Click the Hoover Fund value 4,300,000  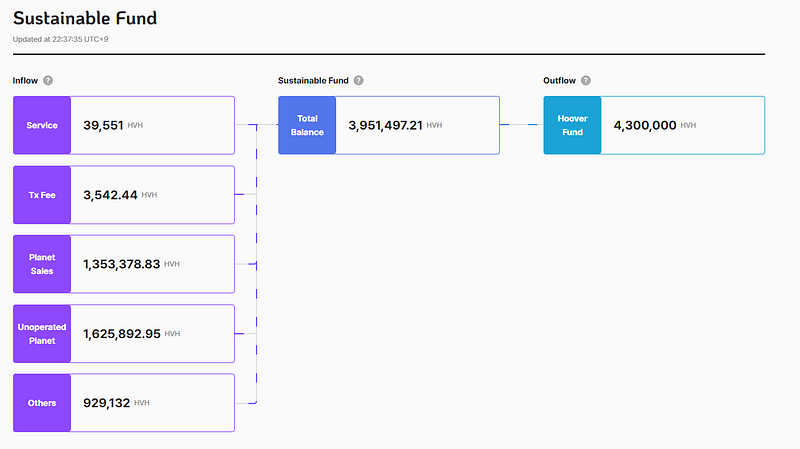[x=645, y=126]
